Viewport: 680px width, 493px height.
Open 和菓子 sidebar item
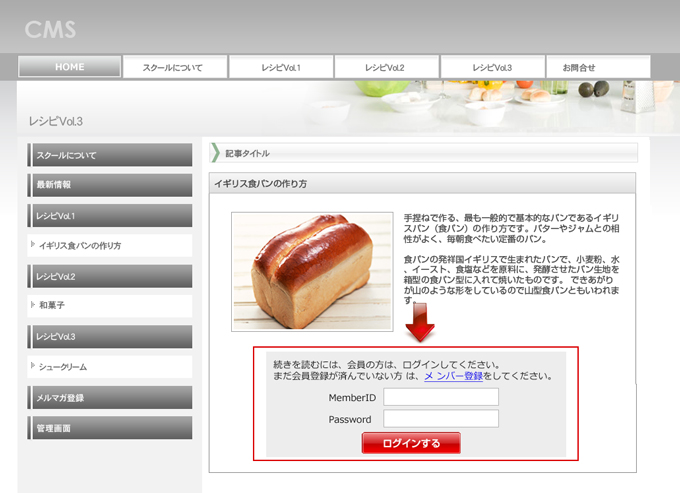110,306
